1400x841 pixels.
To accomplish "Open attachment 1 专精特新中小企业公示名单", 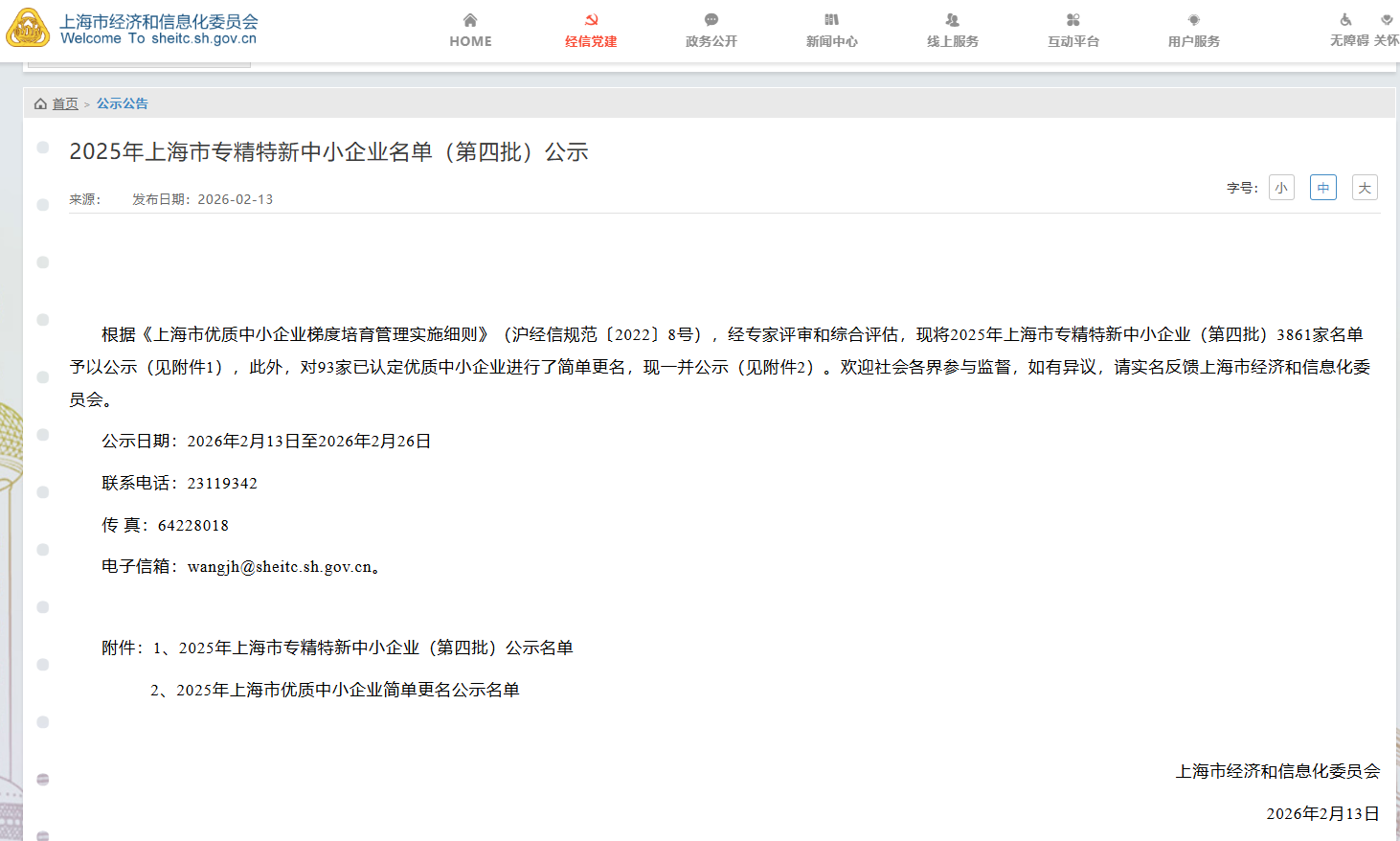I will click(x=375, y=648).
